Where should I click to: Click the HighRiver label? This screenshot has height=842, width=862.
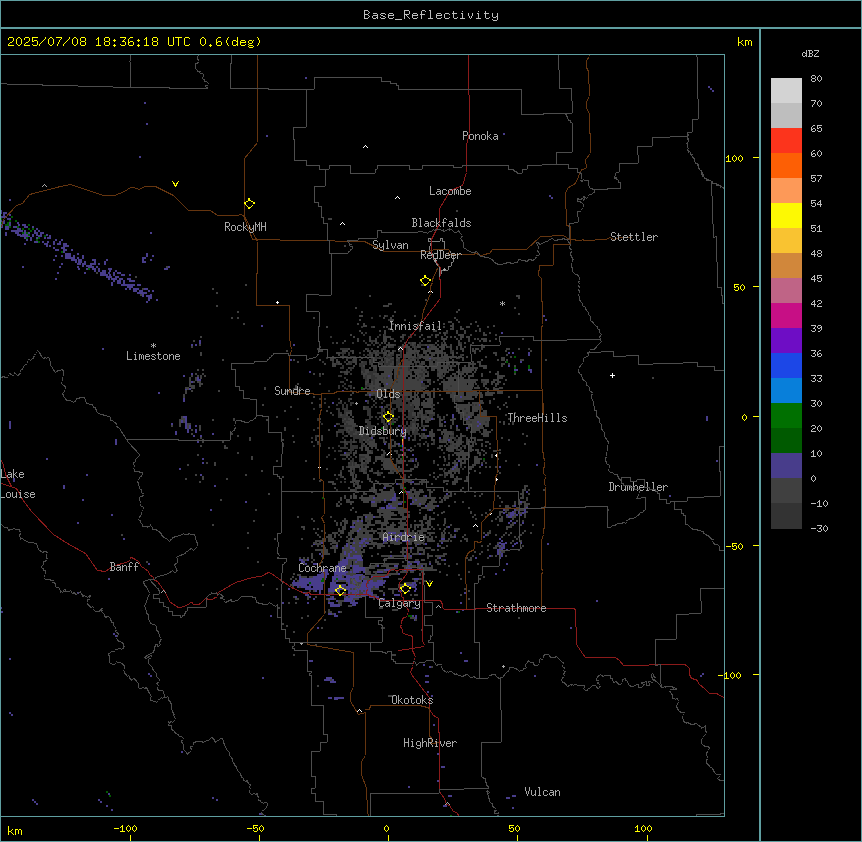click(430, 743)
